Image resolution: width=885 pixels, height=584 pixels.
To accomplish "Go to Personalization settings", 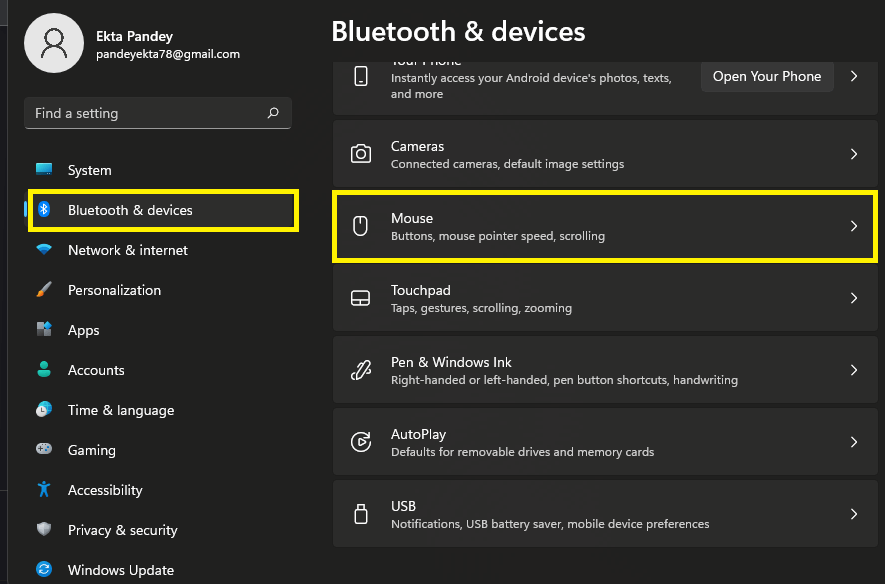I will (114, 290).
